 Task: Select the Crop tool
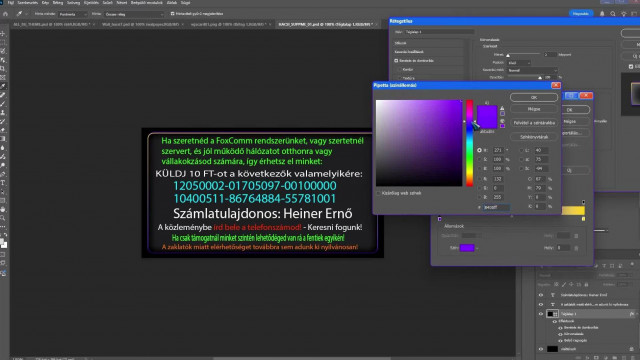(3, 69)
